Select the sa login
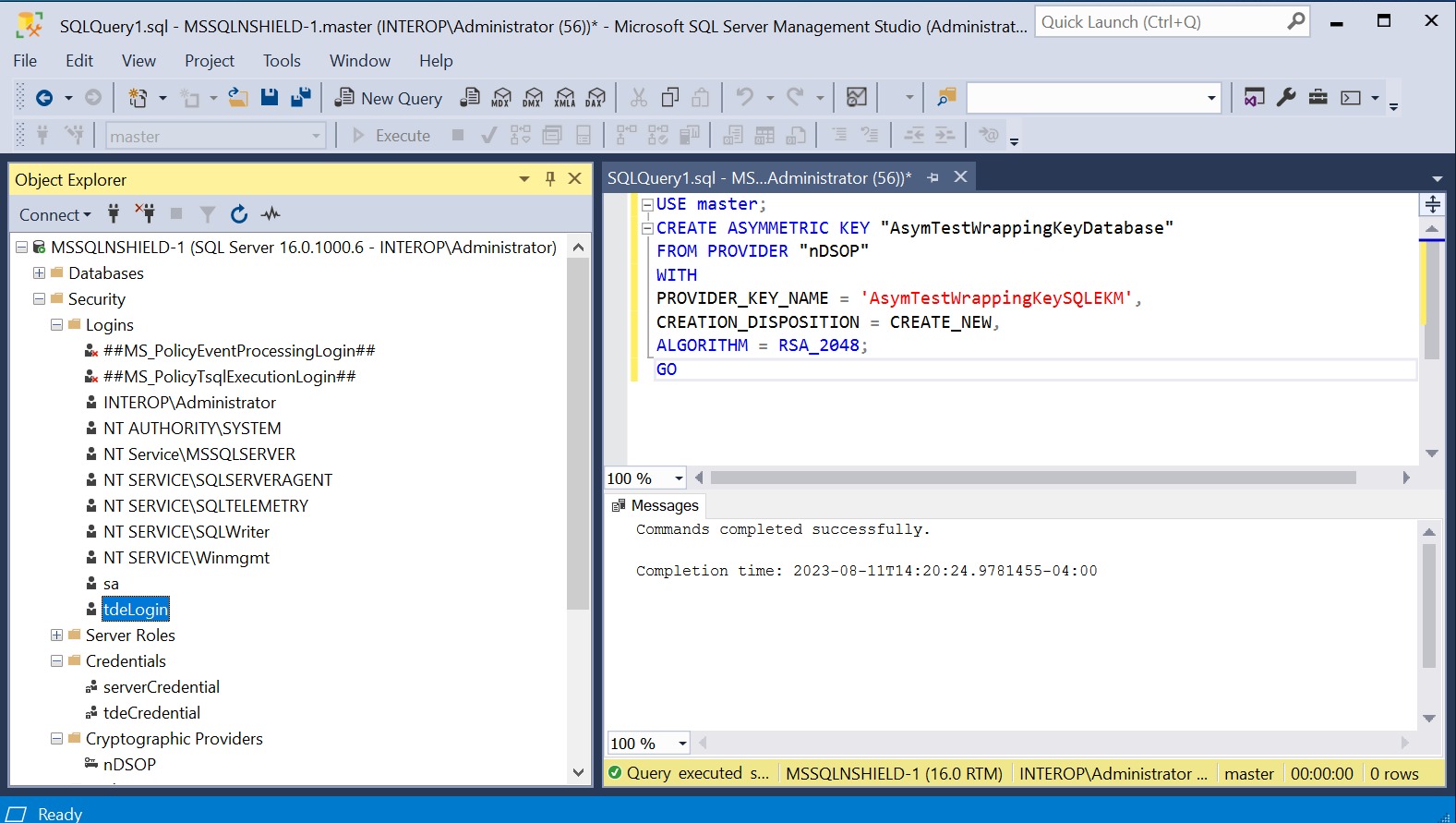This screenshot has width=1456, height=823. coord(111,584)
